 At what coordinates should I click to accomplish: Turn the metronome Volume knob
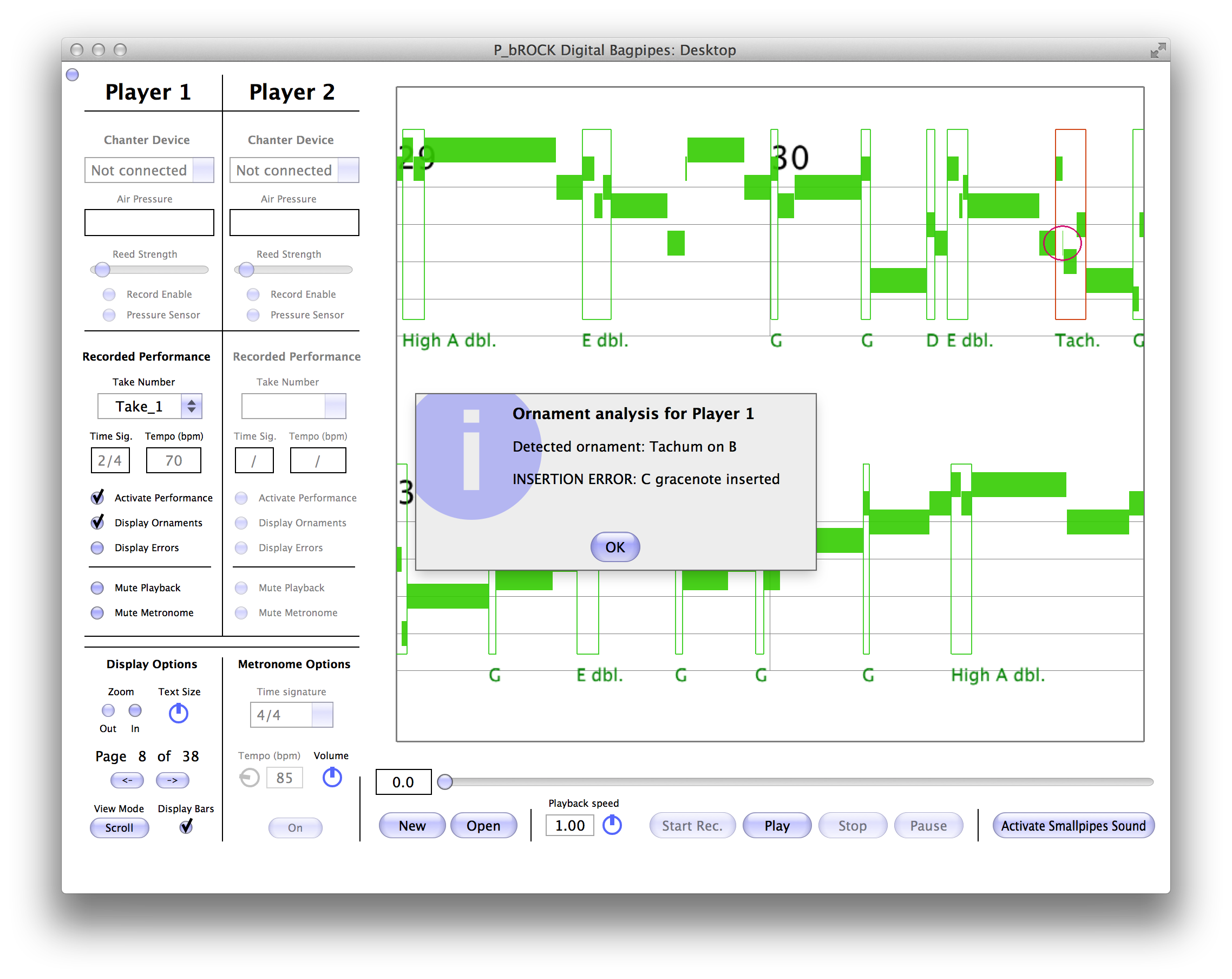click(332, 776)
